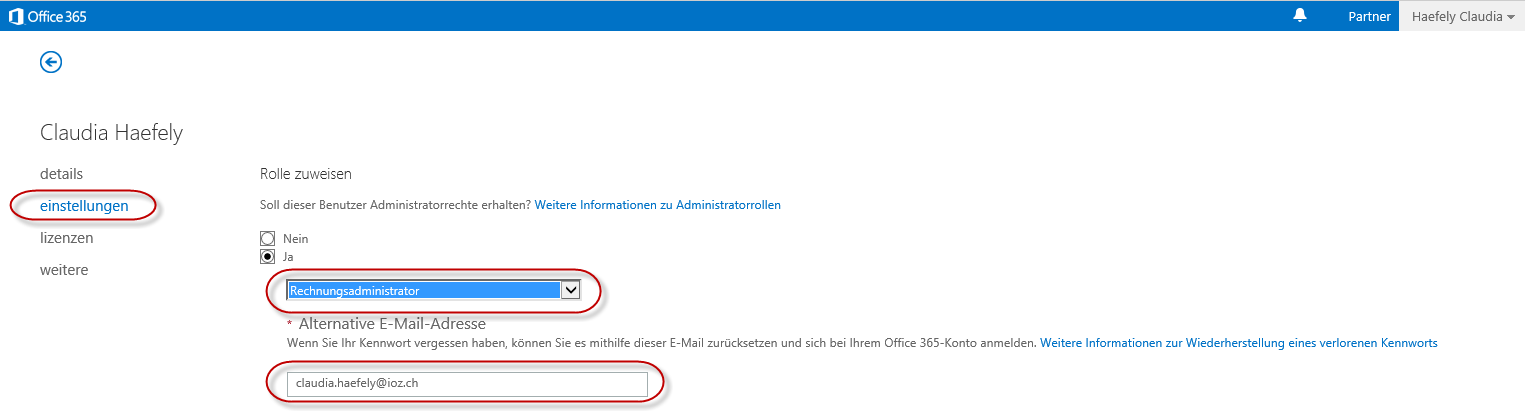Viewport: 1525px width, 411px height.
Task: Open the notifications bell
Action: [1300, 16]
